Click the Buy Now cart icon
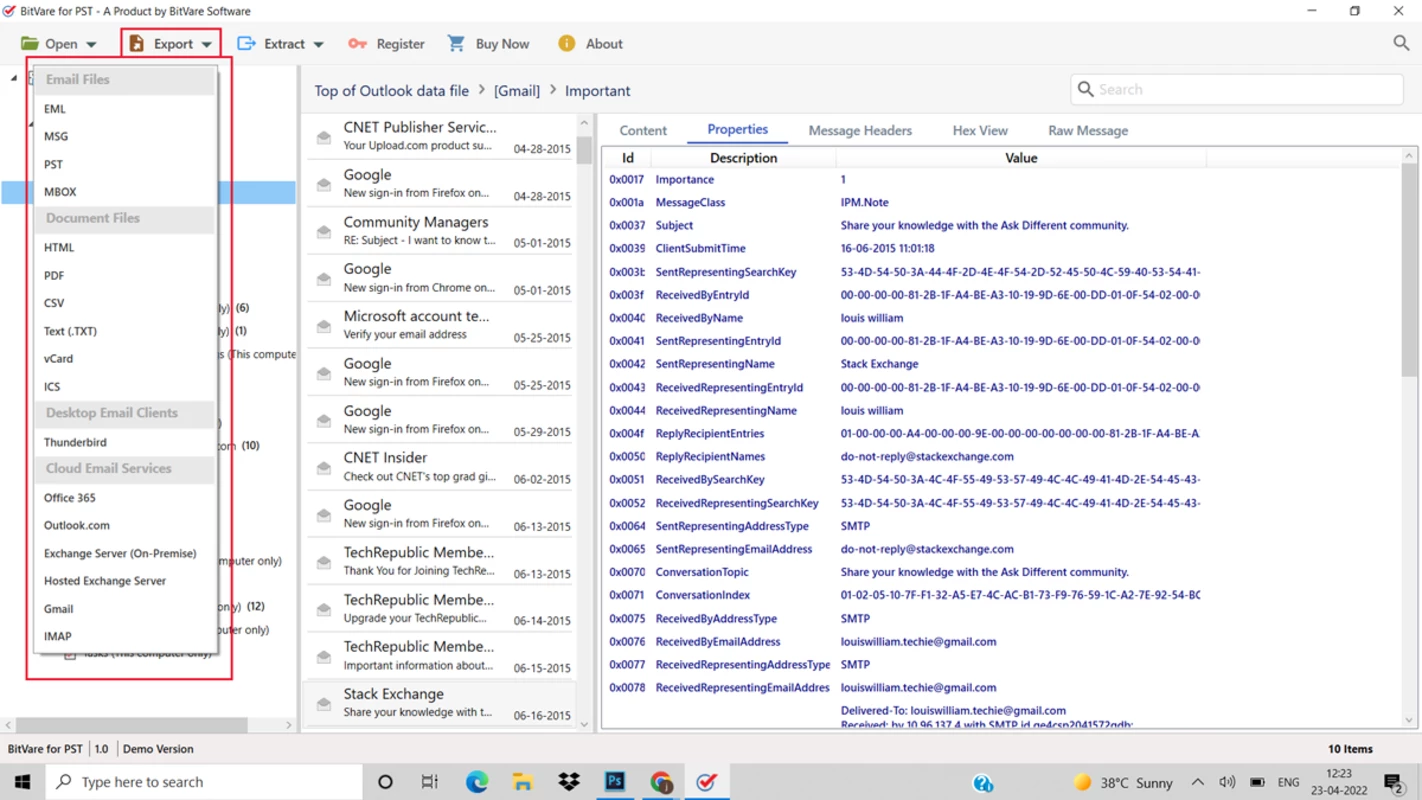1422x800 pixels. tap(456, 43)
